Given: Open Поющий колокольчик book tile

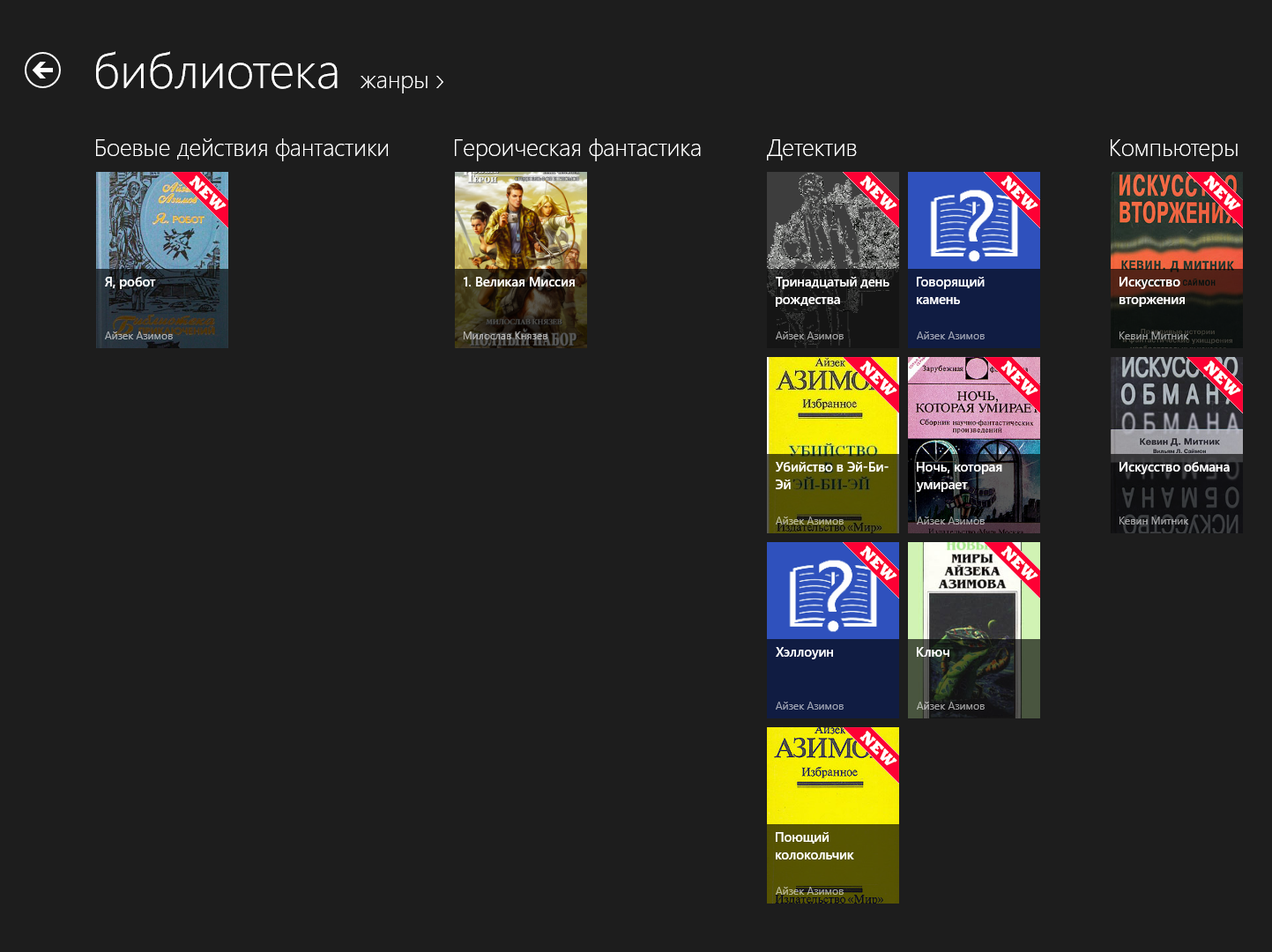Looking at the screenshot, I should coord(833,815).
